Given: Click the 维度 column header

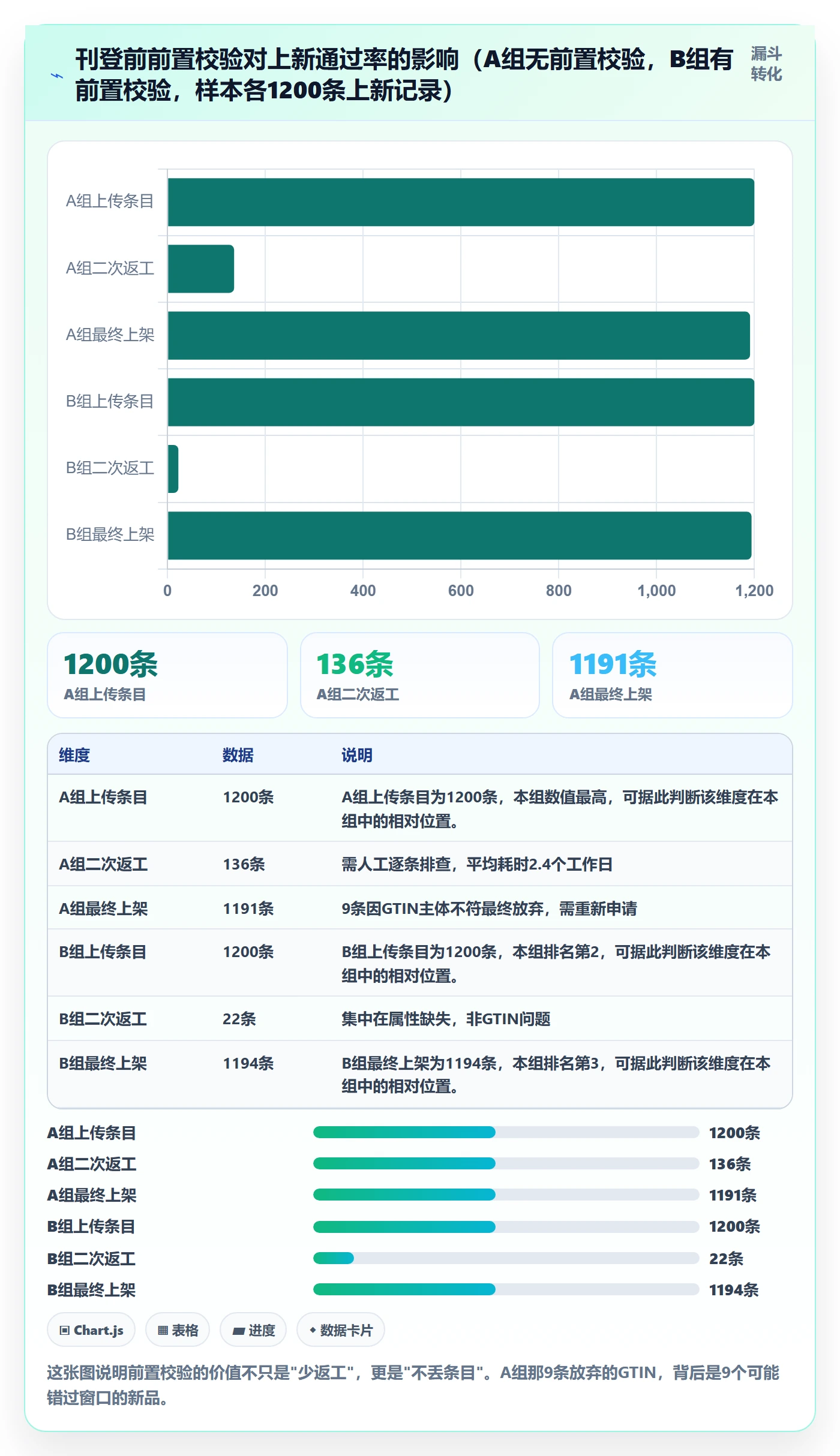Looking at the screenshot, I should [x=74, y=755].
